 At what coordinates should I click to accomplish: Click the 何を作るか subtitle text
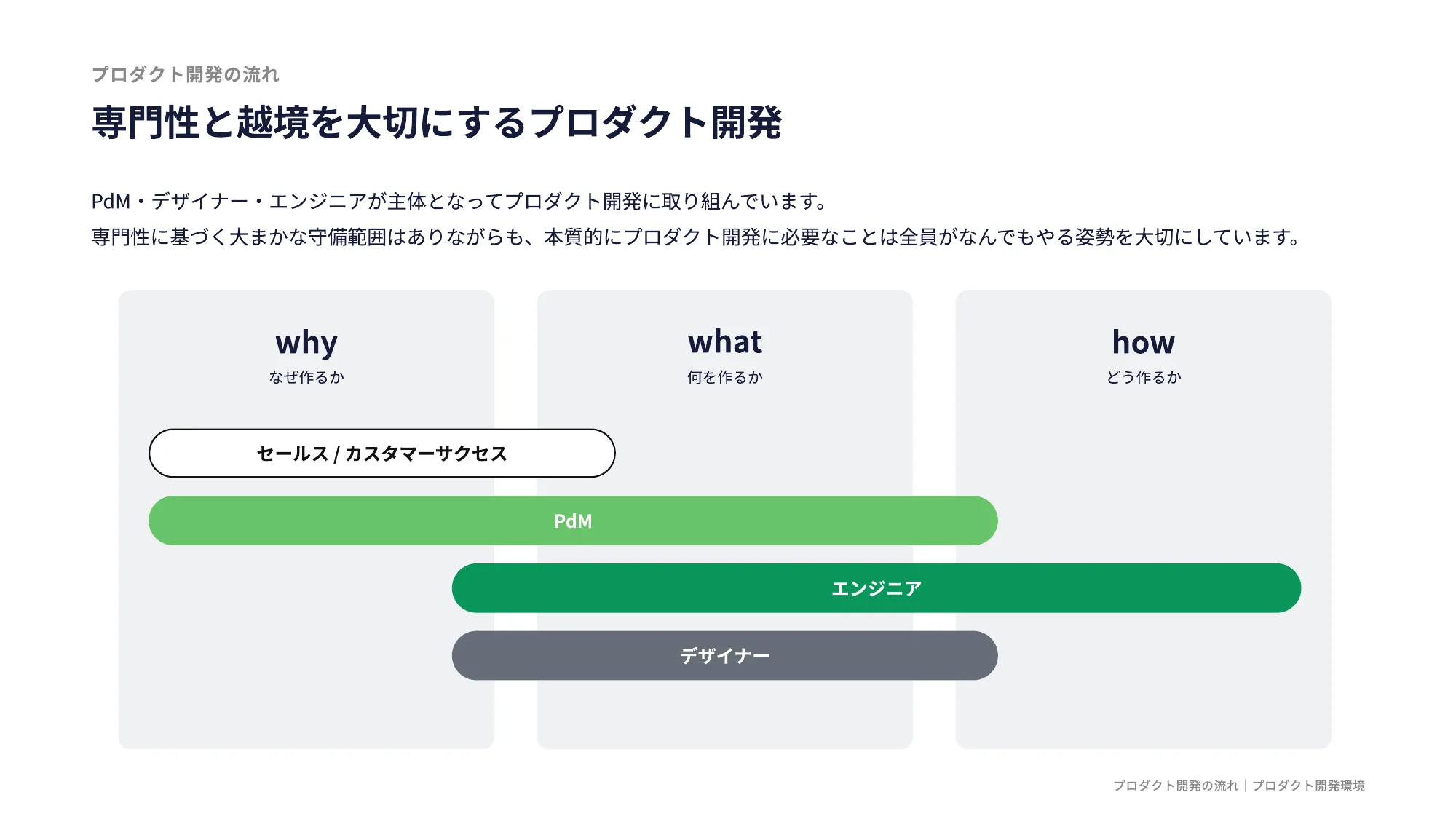point(725,377)
